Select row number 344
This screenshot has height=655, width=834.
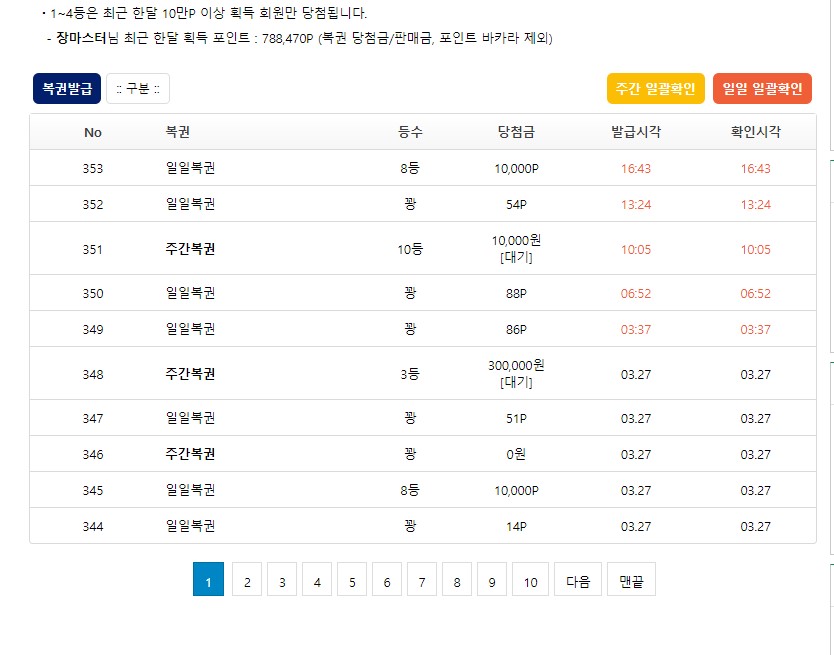click(93, 527)
